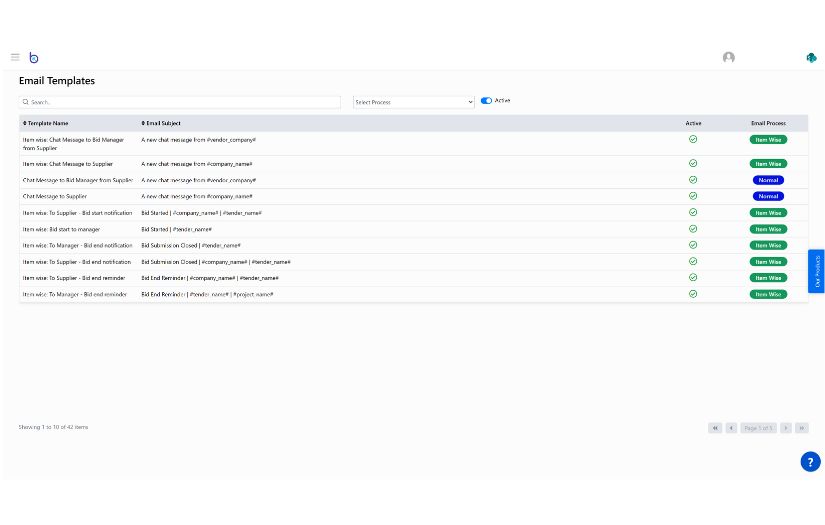
Task: Open the Select Process dropdown
Action: pos(414,102)
